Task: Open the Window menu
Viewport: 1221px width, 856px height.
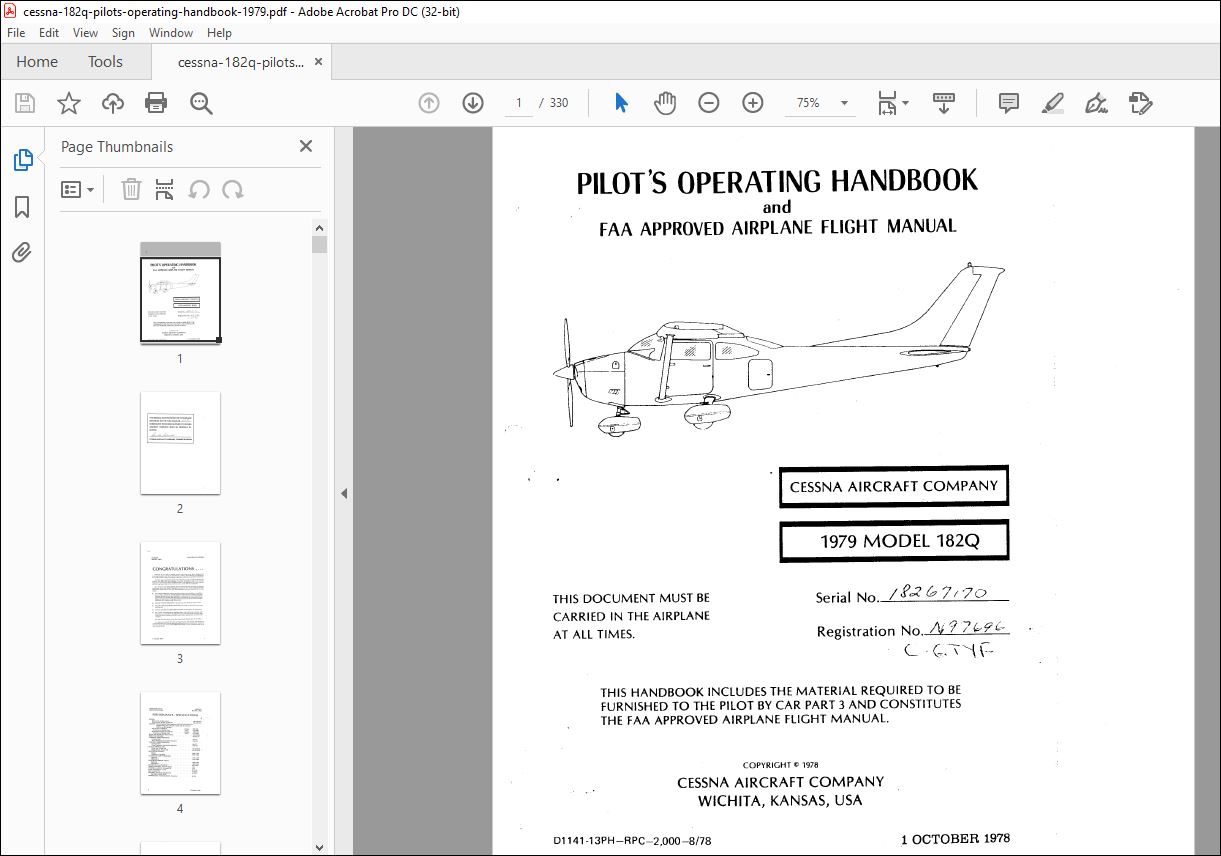Action: click(x=171, y=33)
